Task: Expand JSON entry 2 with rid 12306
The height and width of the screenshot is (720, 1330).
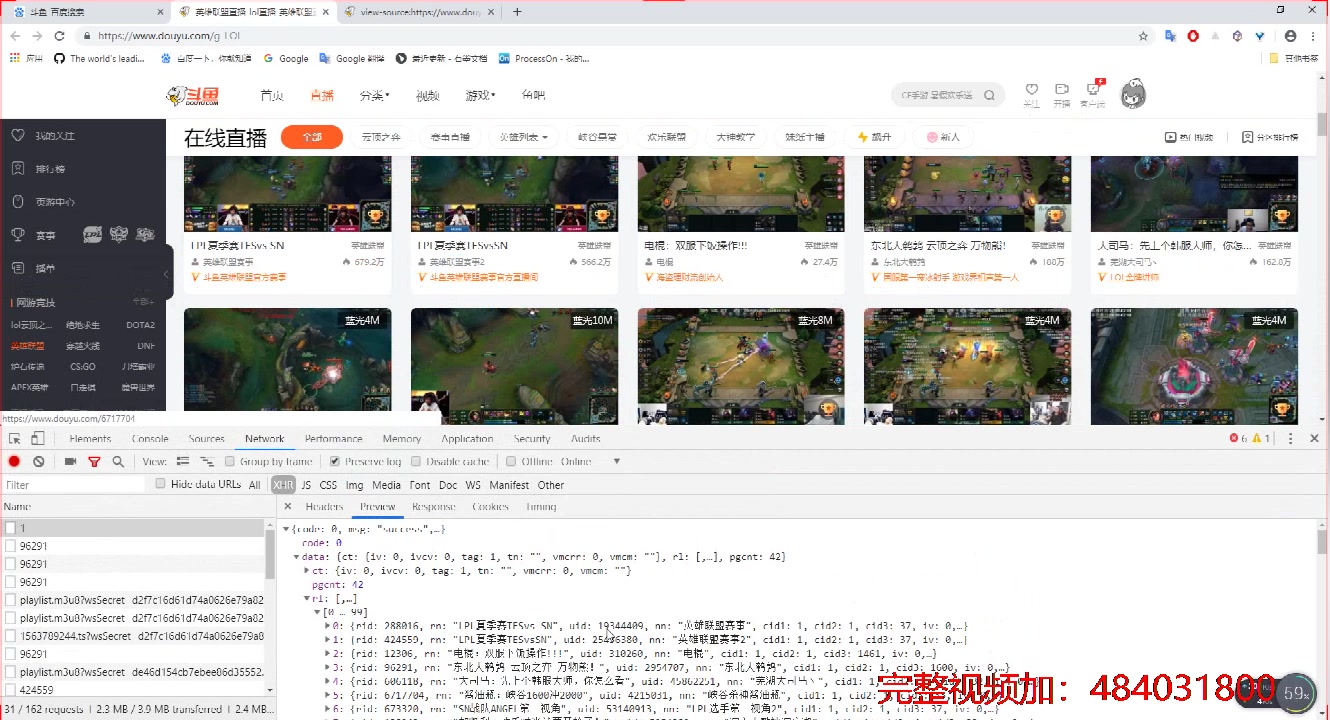Action: click(327, 654)
